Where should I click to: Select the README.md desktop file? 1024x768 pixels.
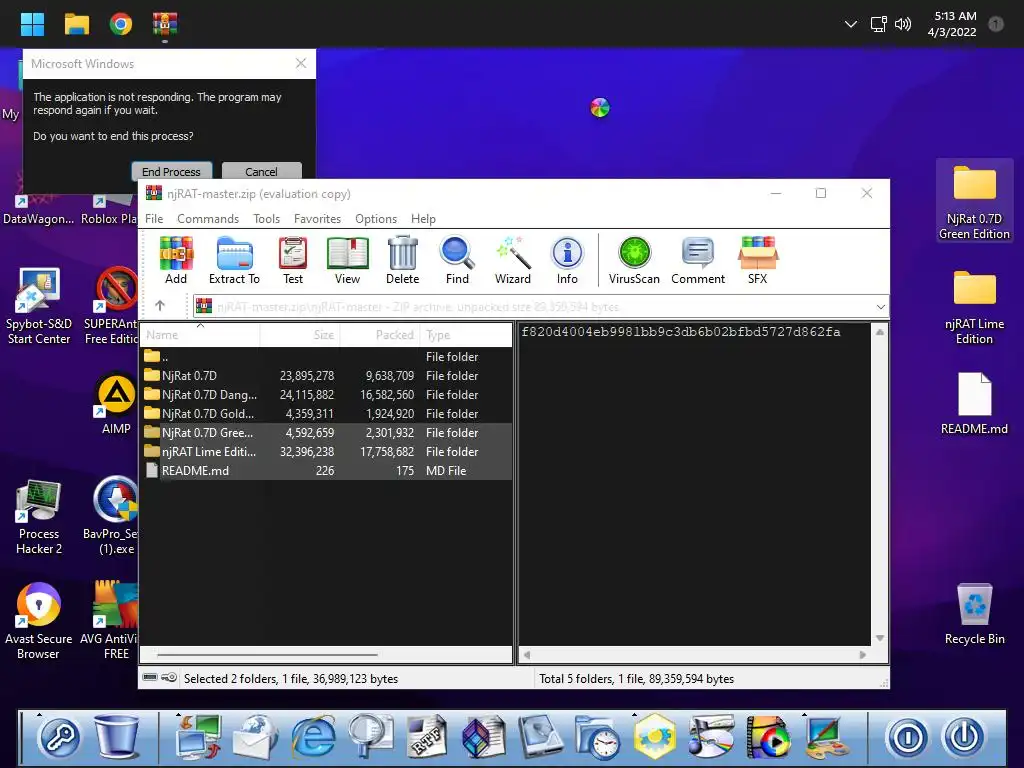[x=974, y=403]
